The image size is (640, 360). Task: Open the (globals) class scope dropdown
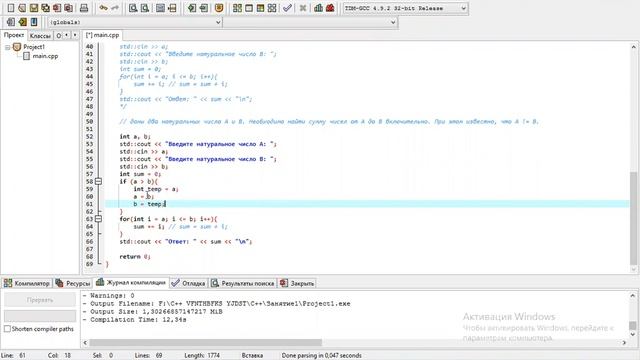(218, 22)
